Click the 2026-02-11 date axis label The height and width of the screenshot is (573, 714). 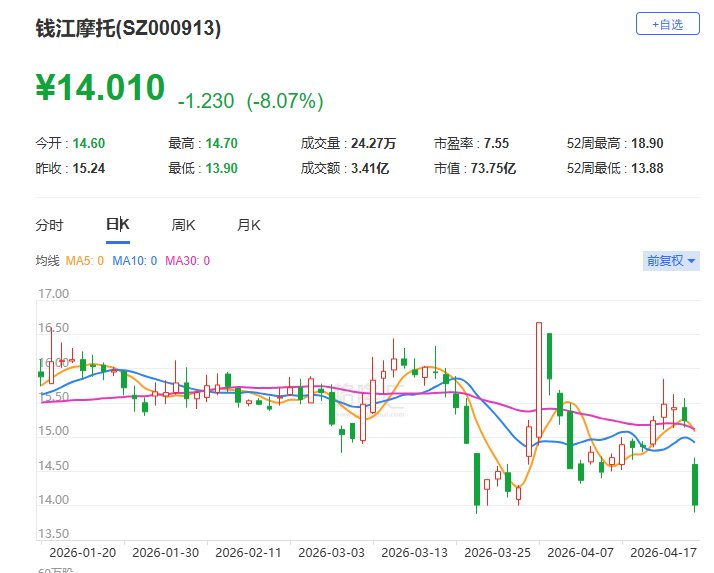(249, 553)
